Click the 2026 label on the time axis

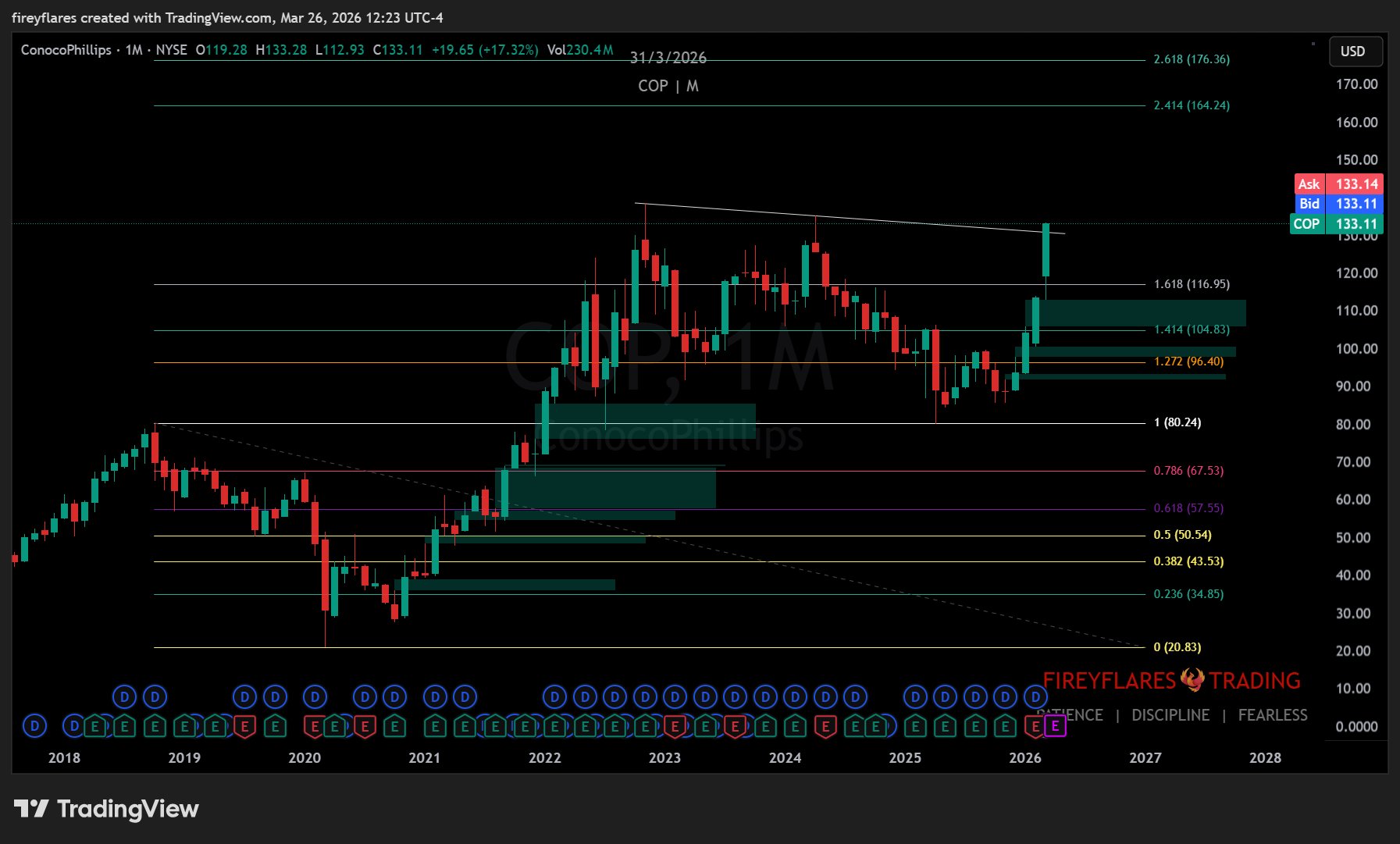pos(1025,758)
